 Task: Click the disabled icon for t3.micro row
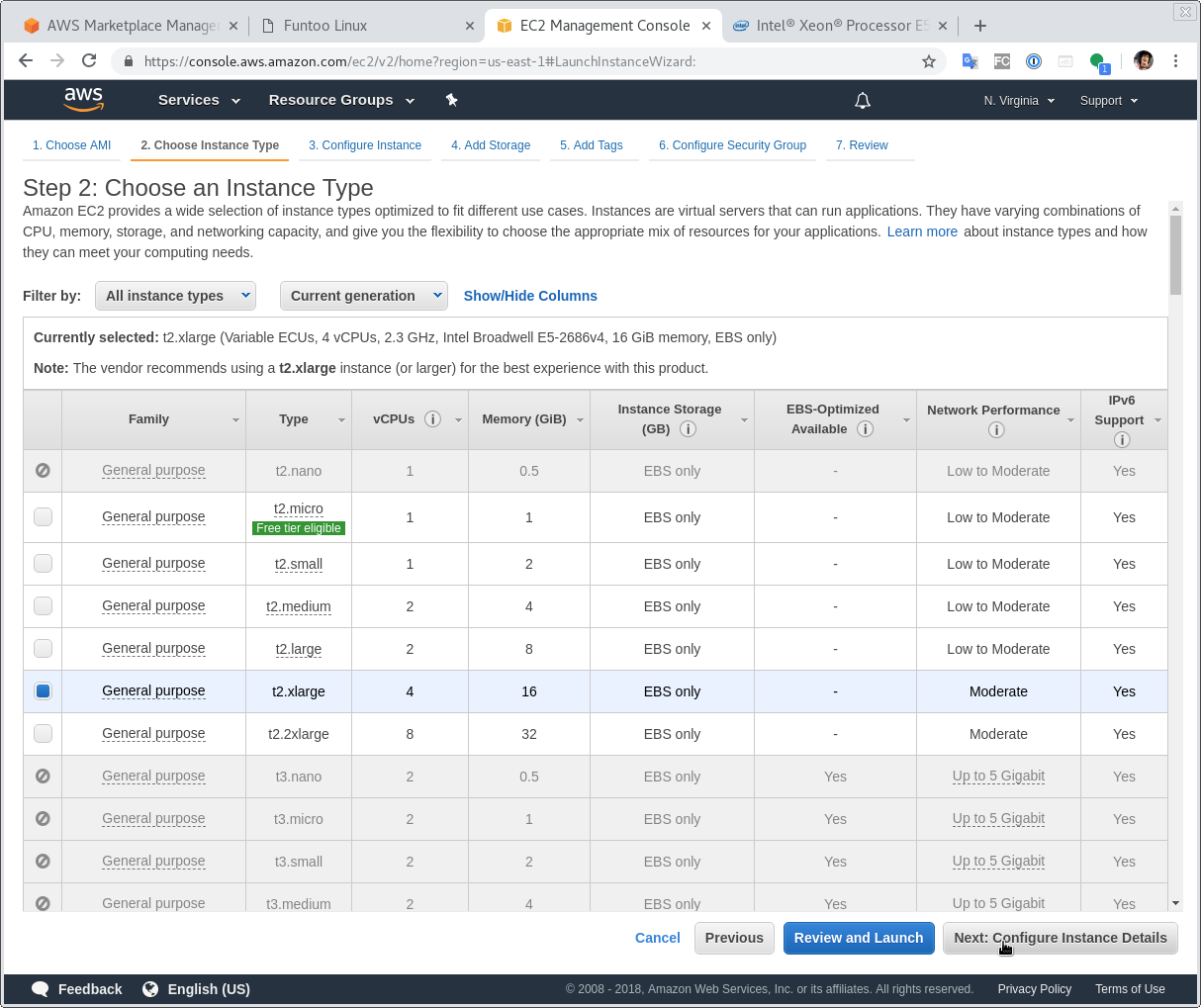(x=43, y=819)
